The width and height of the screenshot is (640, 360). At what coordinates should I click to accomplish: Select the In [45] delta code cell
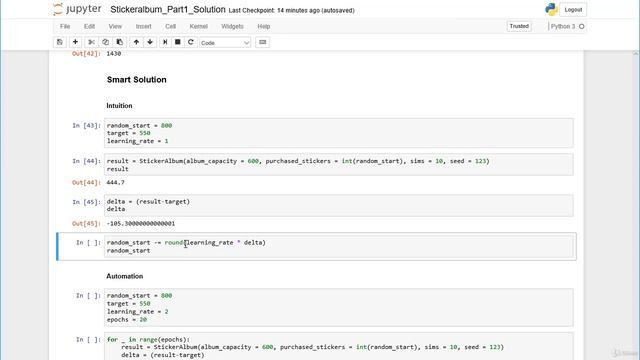(x=338, y=205)
